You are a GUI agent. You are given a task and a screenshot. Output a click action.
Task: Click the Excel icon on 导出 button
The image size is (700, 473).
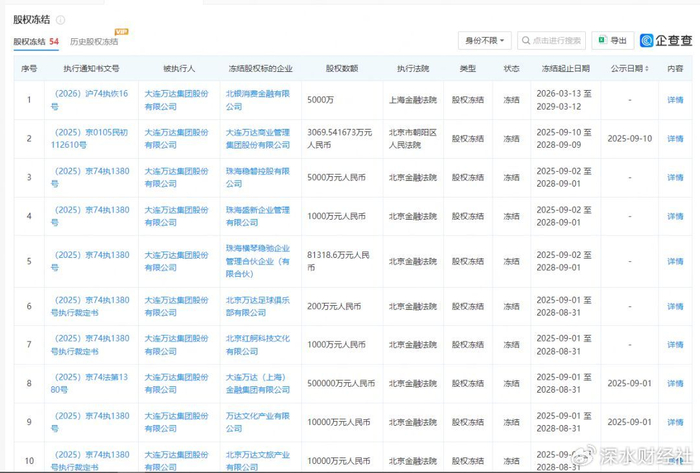[x=602, y=40]
